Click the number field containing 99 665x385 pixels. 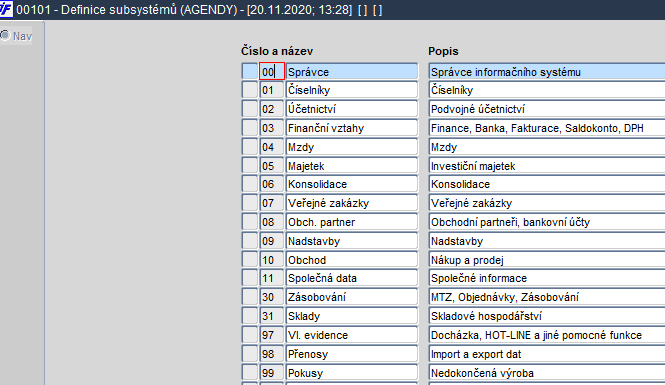tap(272, 373)
